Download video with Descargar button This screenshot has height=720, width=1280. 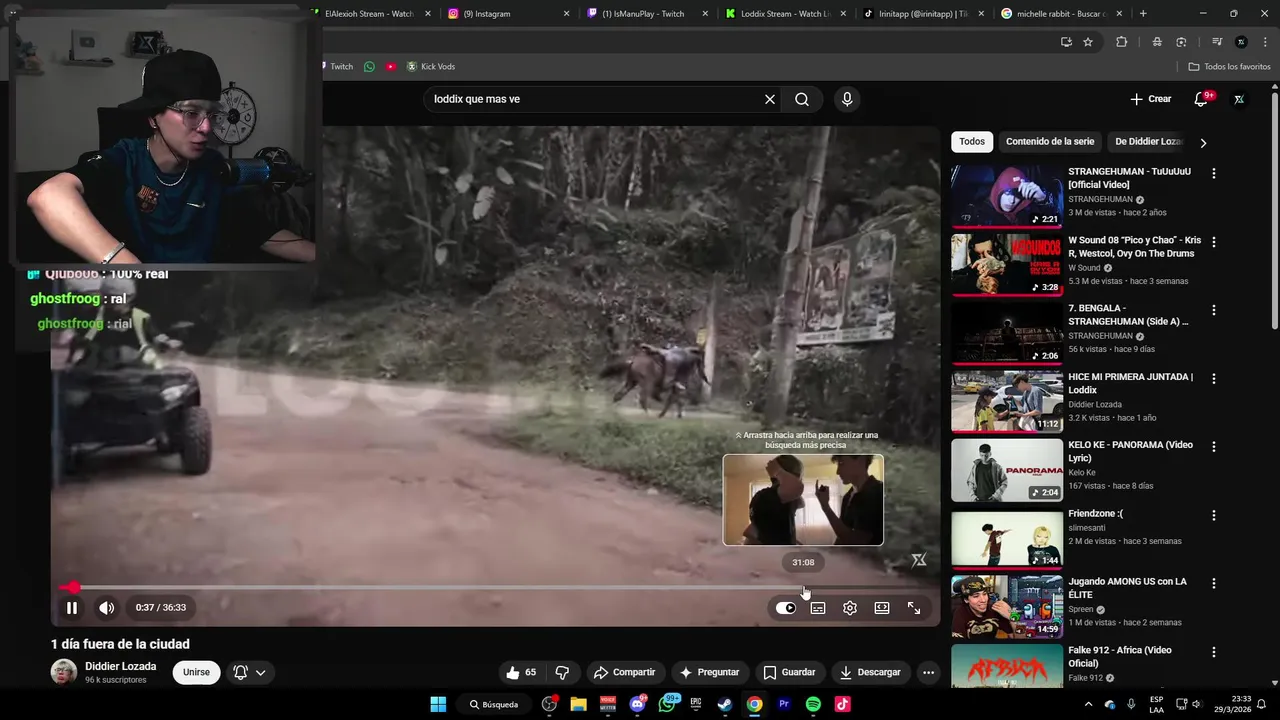[870, 672]
